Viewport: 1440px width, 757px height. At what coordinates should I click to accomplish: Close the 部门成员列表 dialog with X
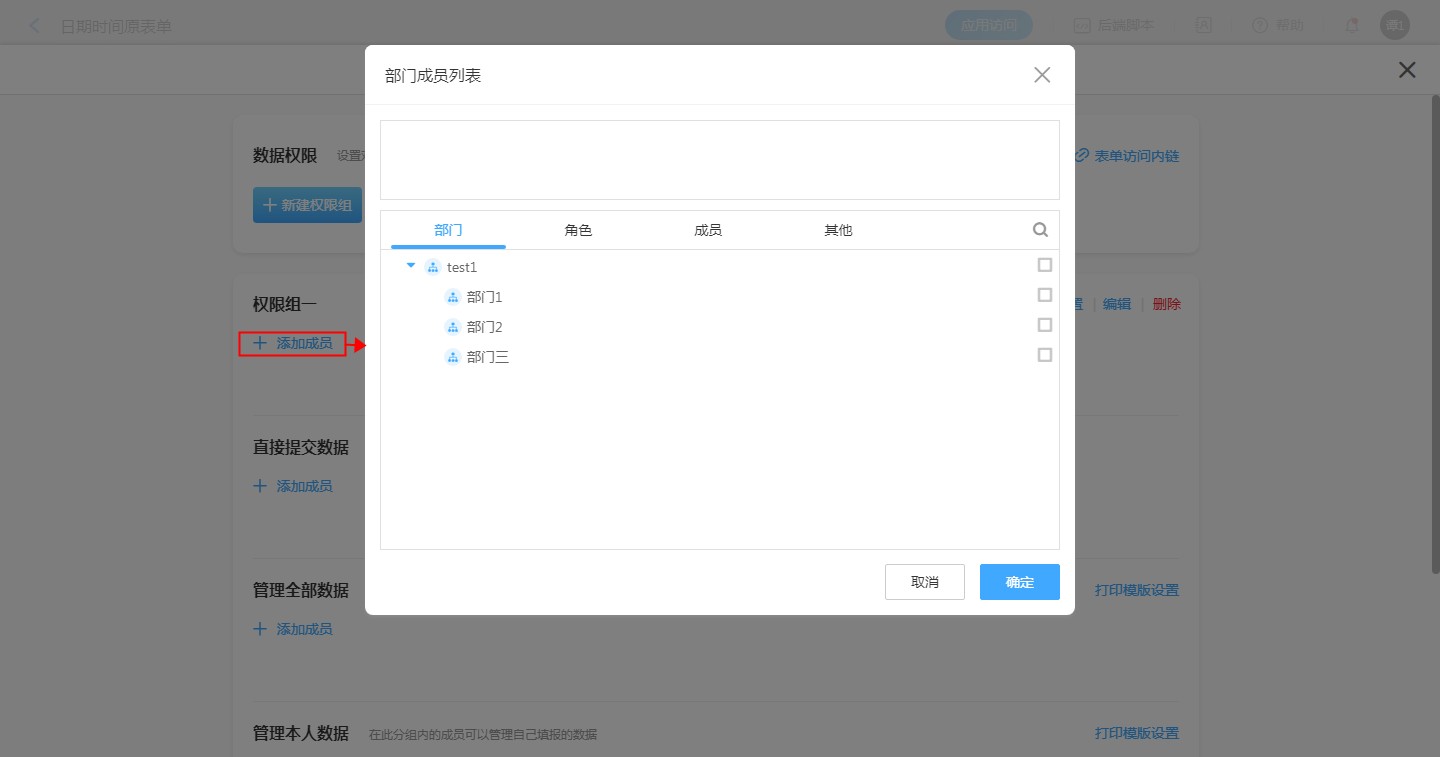[1042, 75]
